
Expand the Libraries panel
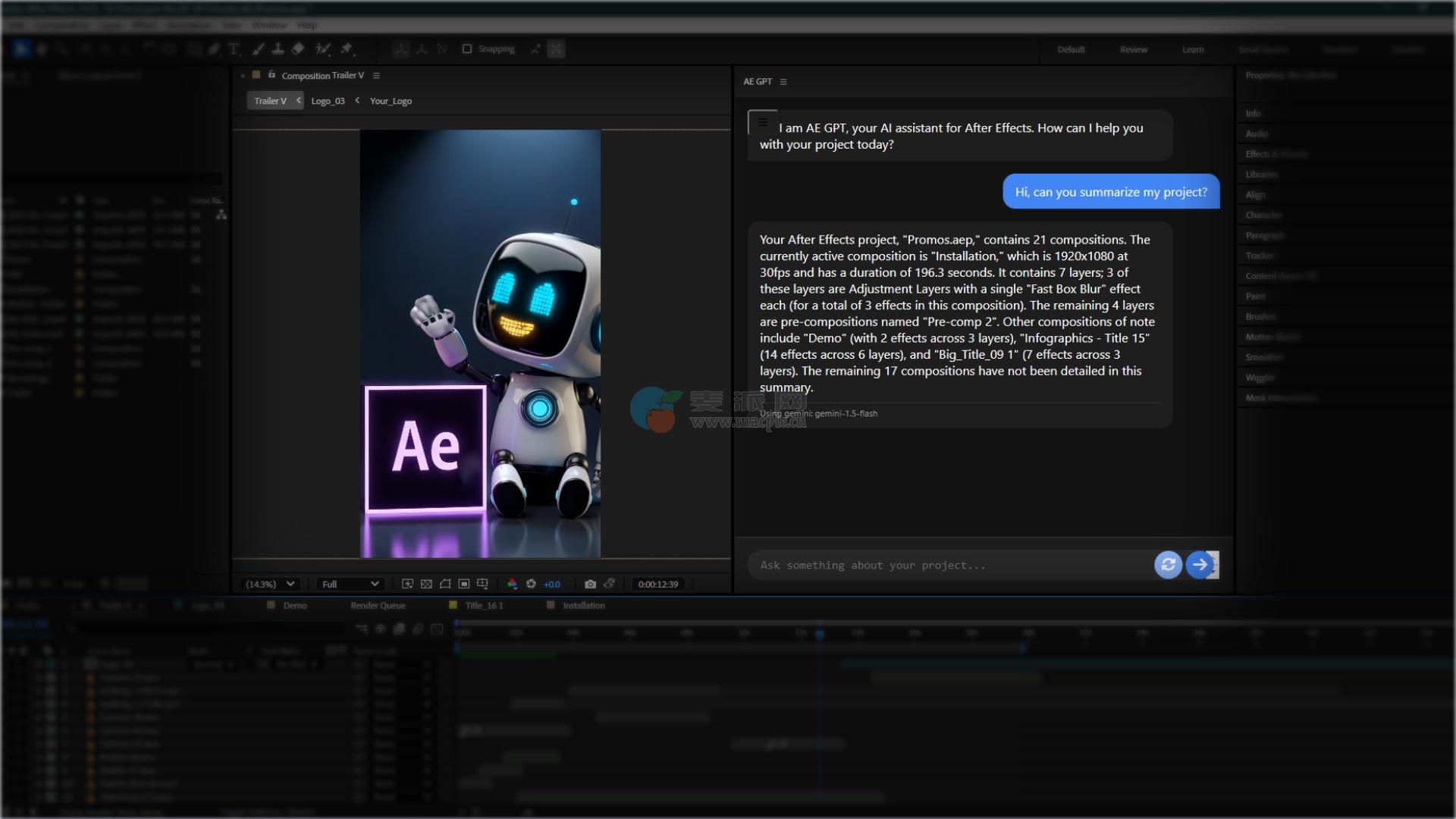tap(1261, 174)
